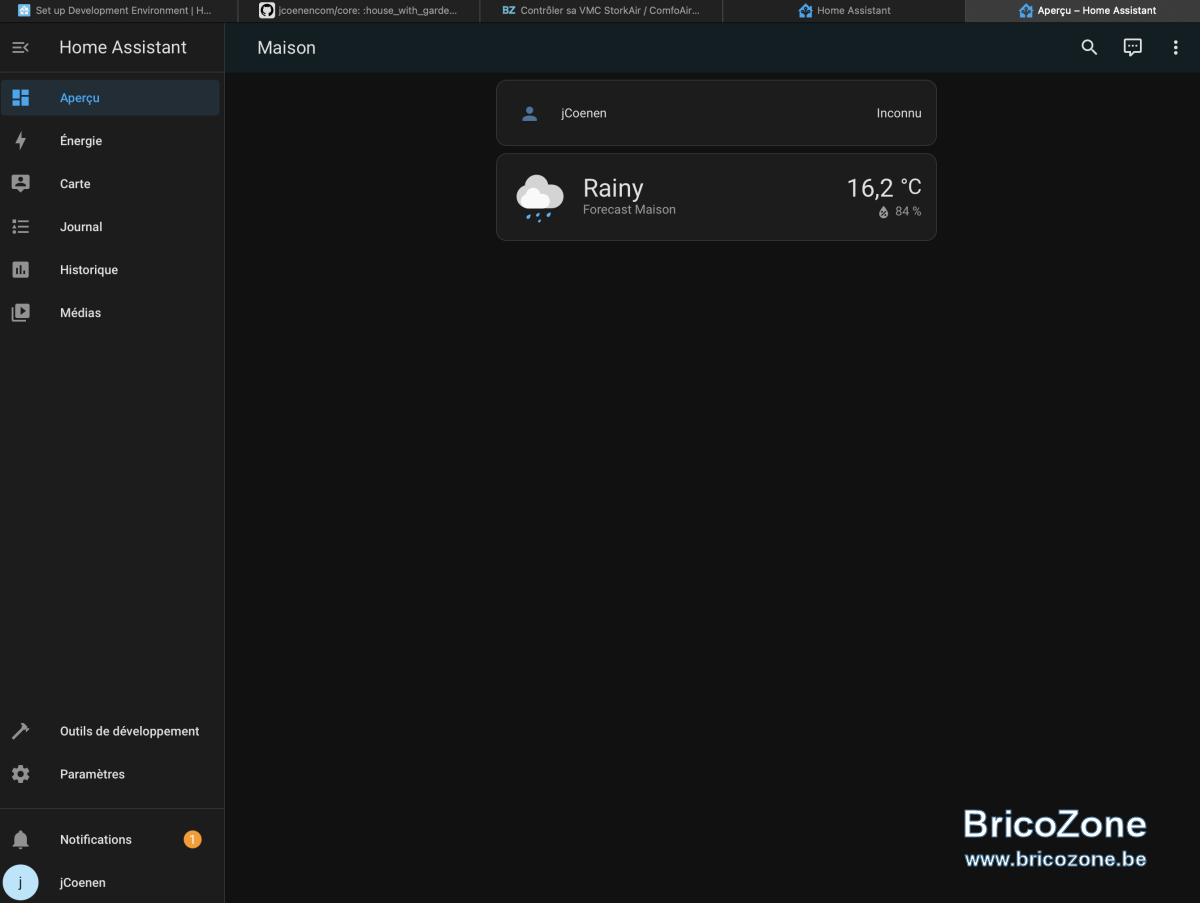Switch to Contrôler sa VMC StorkAir tab

click(x=600, y=10)
